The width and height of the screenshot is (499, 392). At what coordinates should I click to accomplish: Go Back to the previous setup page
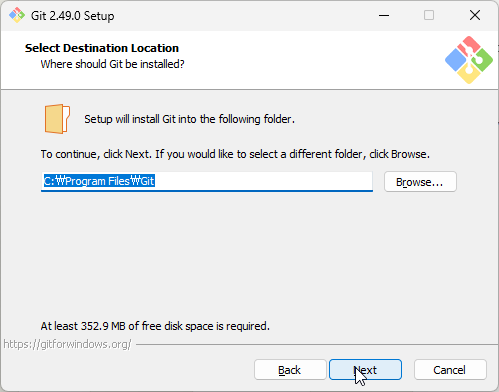290,370
